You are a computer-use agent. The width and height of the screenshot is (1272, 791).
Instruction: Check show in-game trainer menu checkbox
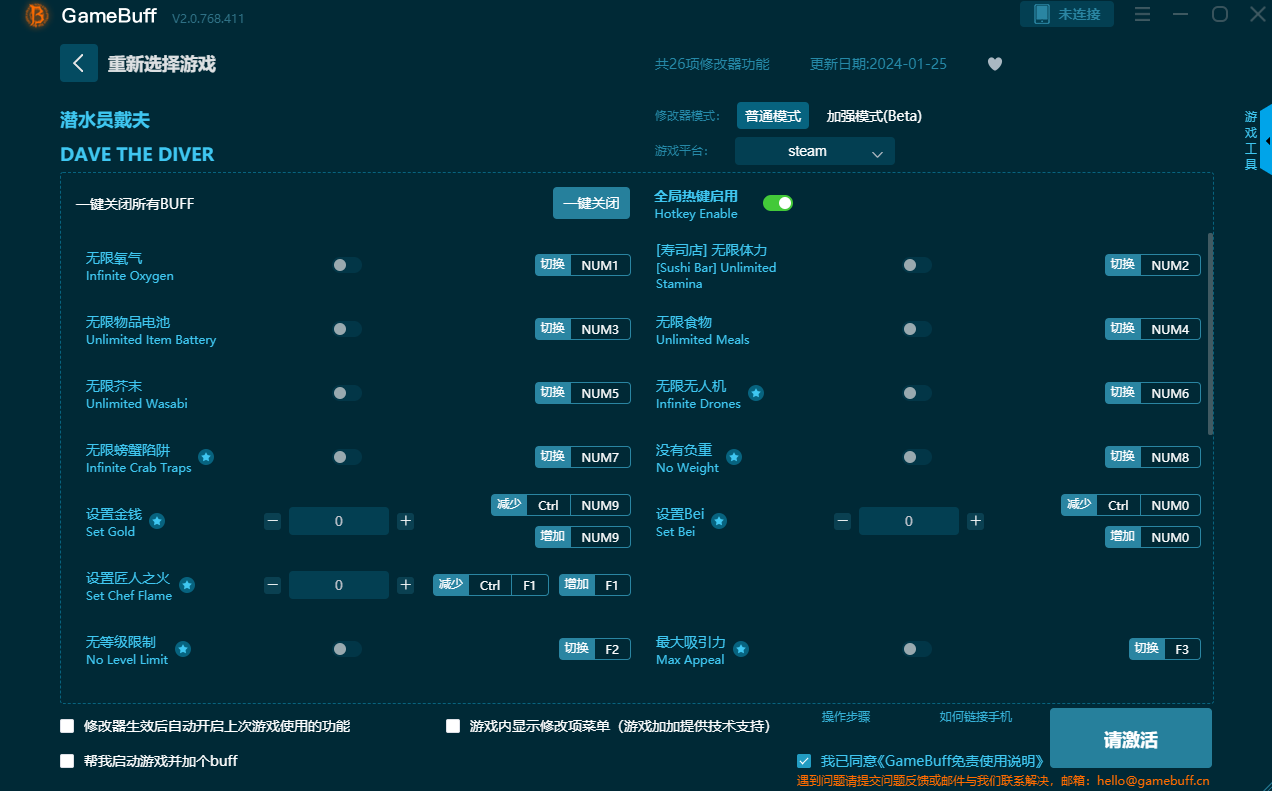pyautogui.click(x=453, y=726)
